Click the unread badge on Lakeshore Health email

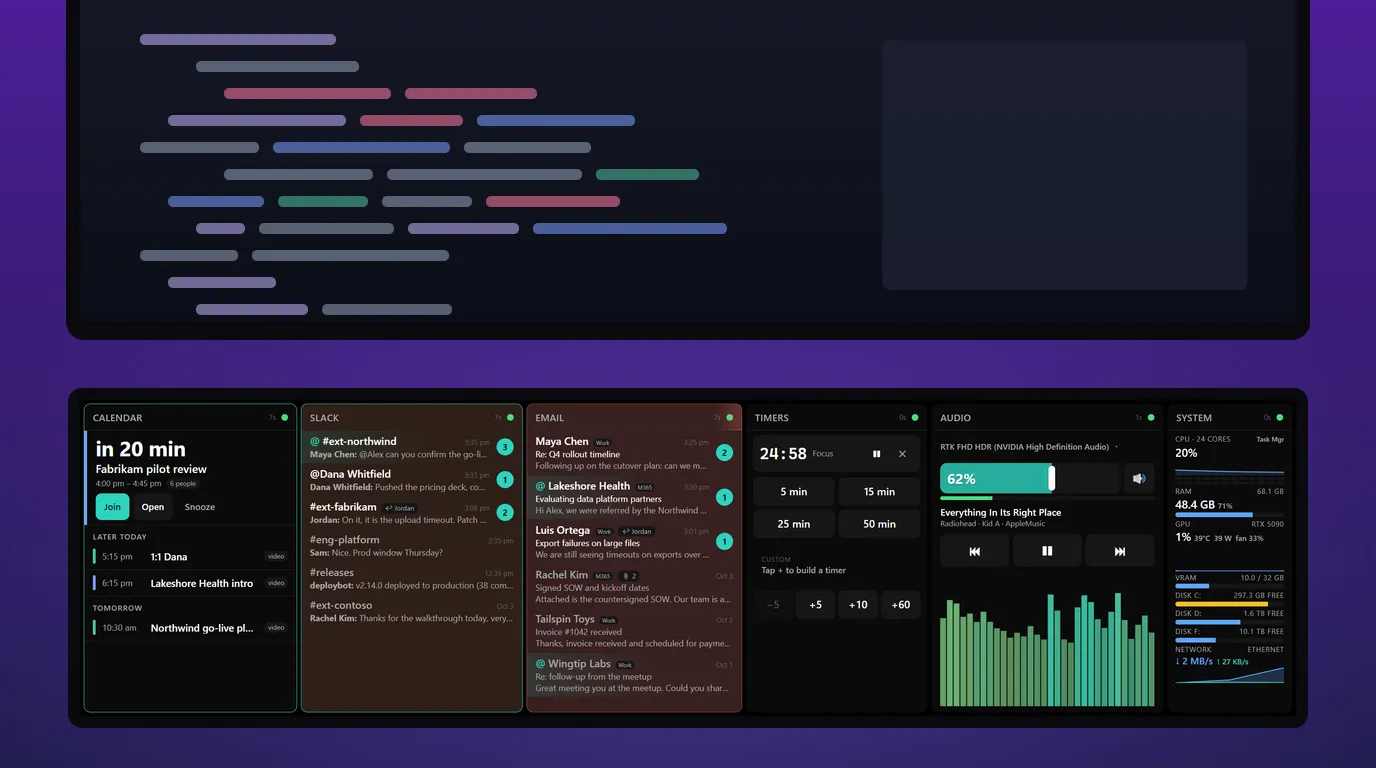point(725,497)
